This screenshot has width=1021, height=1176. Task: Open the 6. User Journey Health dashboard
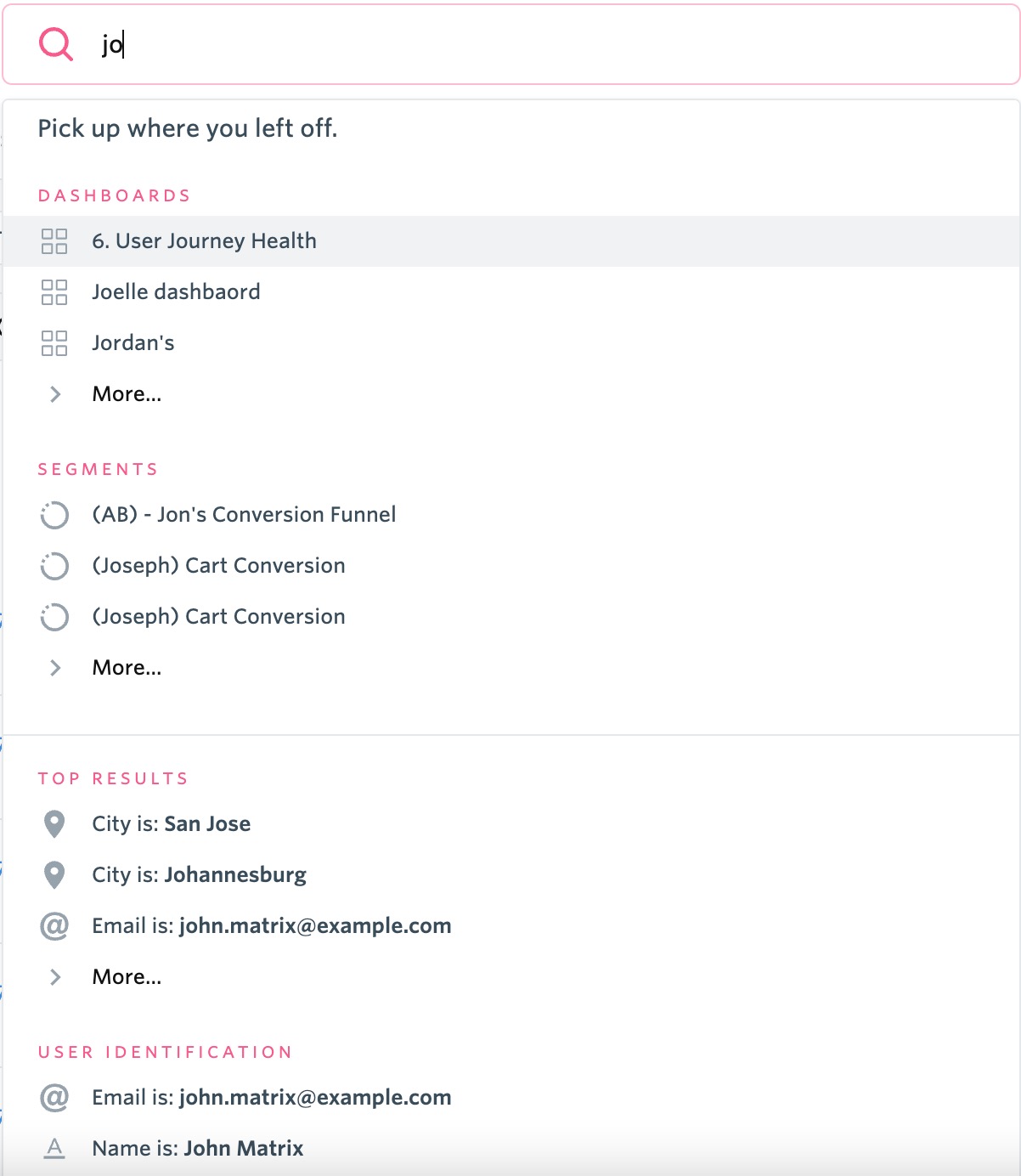pos(511,241)
